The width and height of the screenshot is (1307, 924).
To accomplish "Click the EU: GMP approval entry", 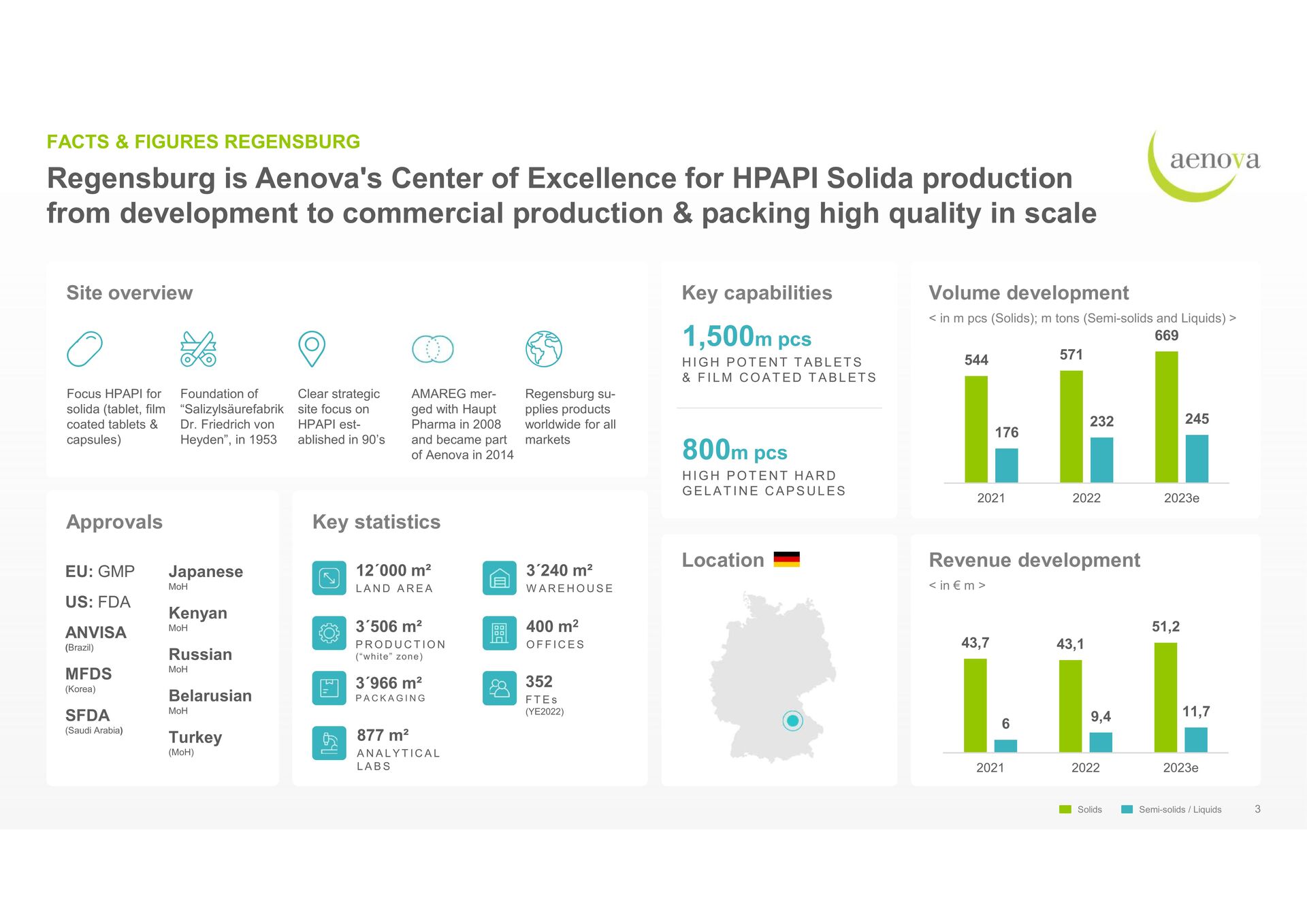I will [x=100, y=571].
